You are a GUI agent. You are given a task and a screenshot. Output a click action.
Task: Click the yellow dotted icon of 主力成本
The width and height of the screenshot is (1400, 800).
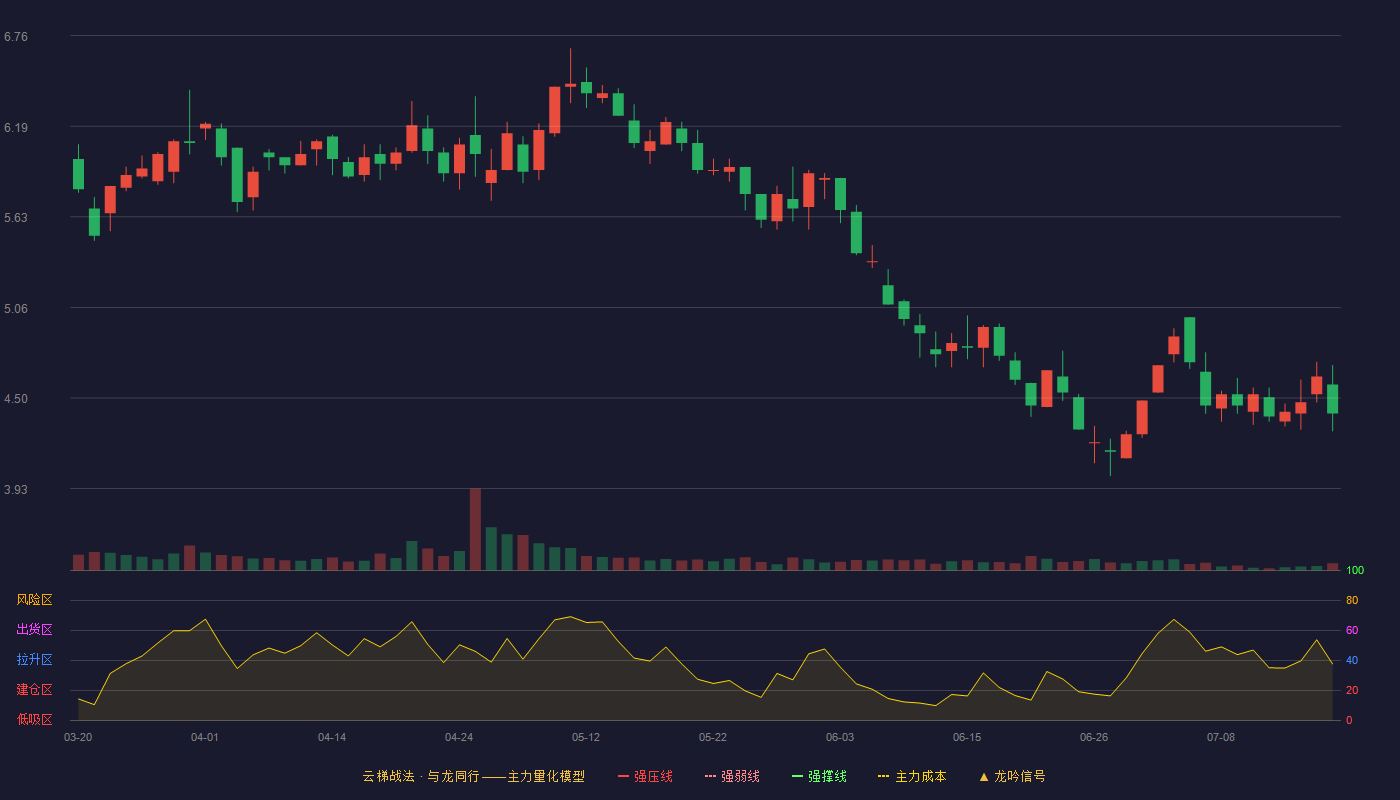point(883,776)
